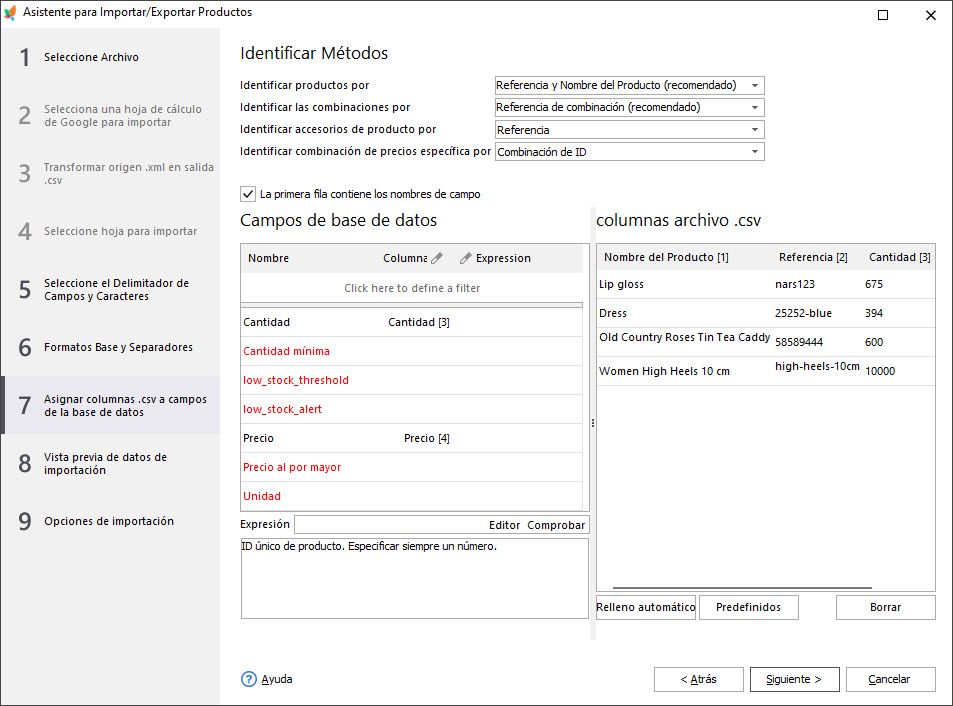
Task: Click the 'Cantidad [3]' column mapping cell
Action: pos(419,323)
